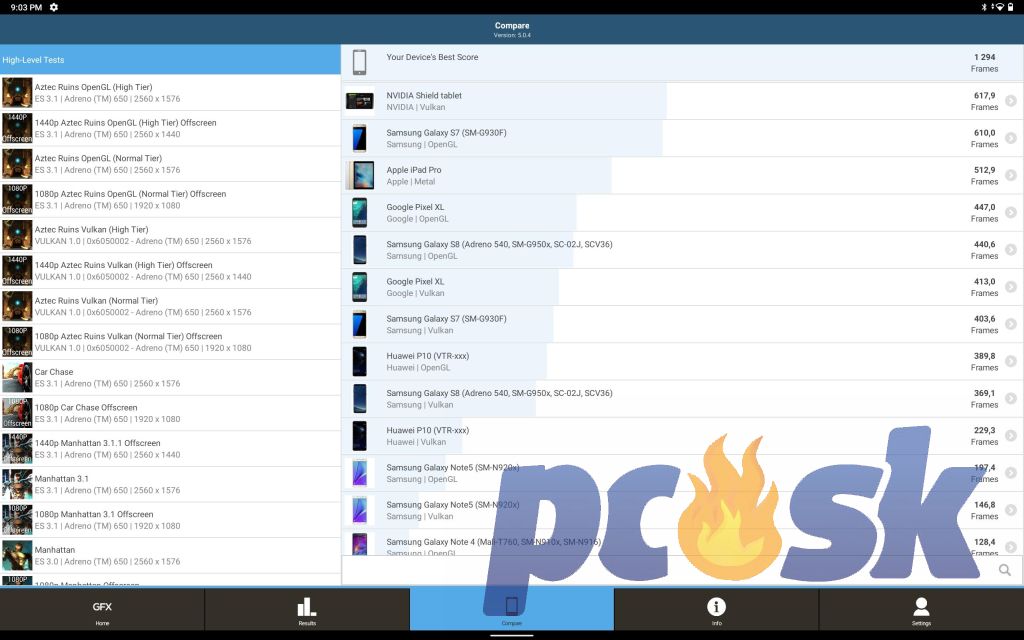
Task: Open Galaxy S8 OpenGL details arrow
Action: pyautogui.click(x=1011, y=250)
